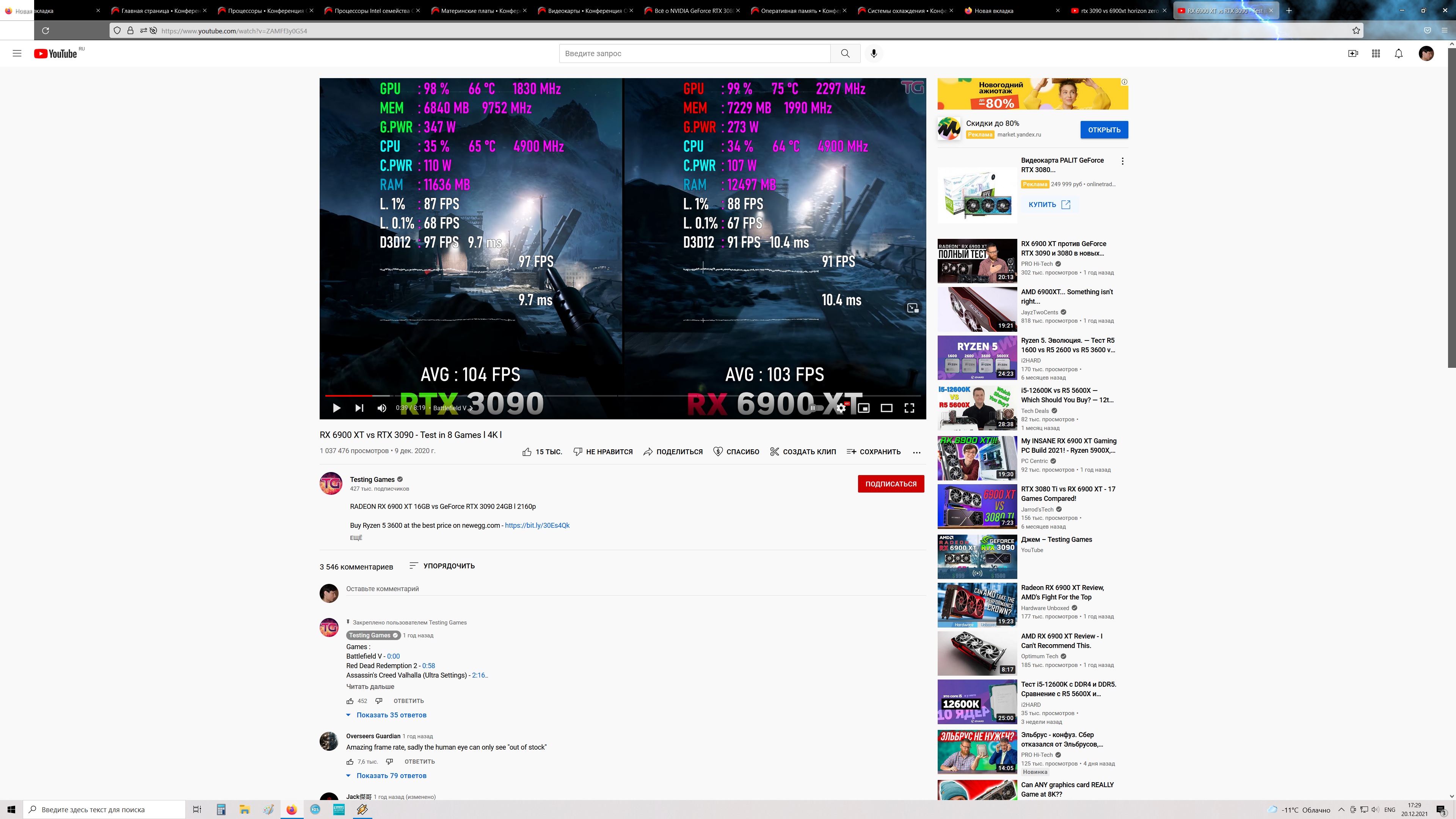Switch to miniplayer mode
This screenshot has height=819, width=1456.
(x=864, y=408)
